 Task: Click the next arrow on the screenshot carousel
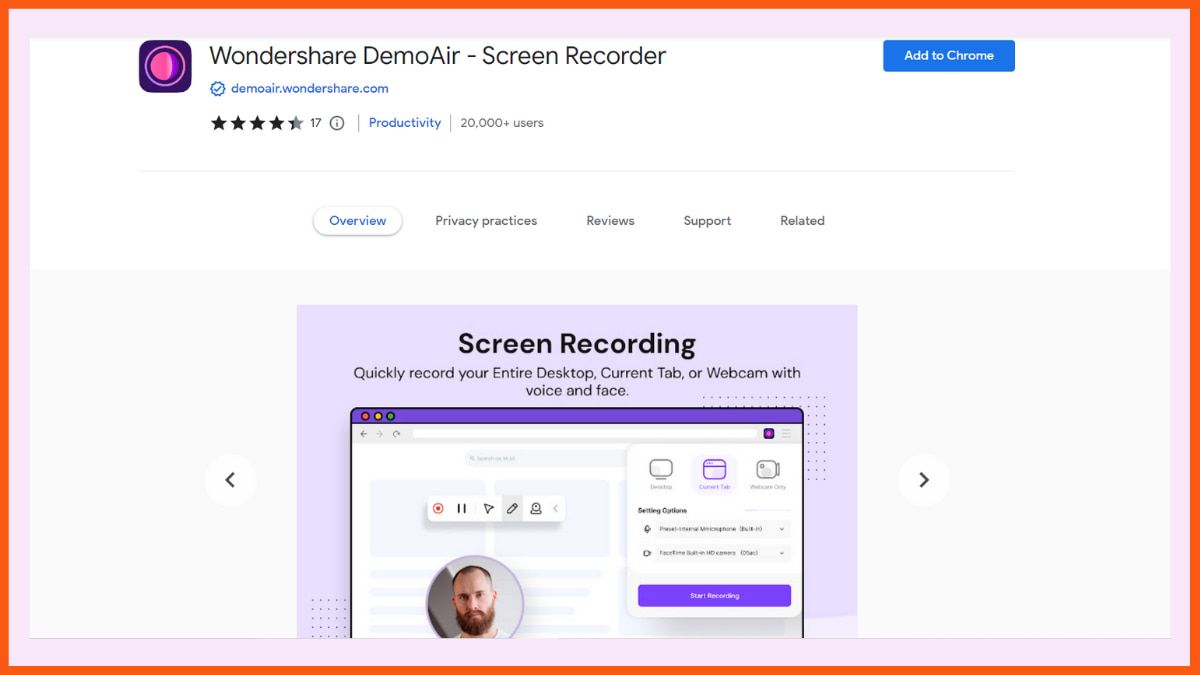[923, 479]
